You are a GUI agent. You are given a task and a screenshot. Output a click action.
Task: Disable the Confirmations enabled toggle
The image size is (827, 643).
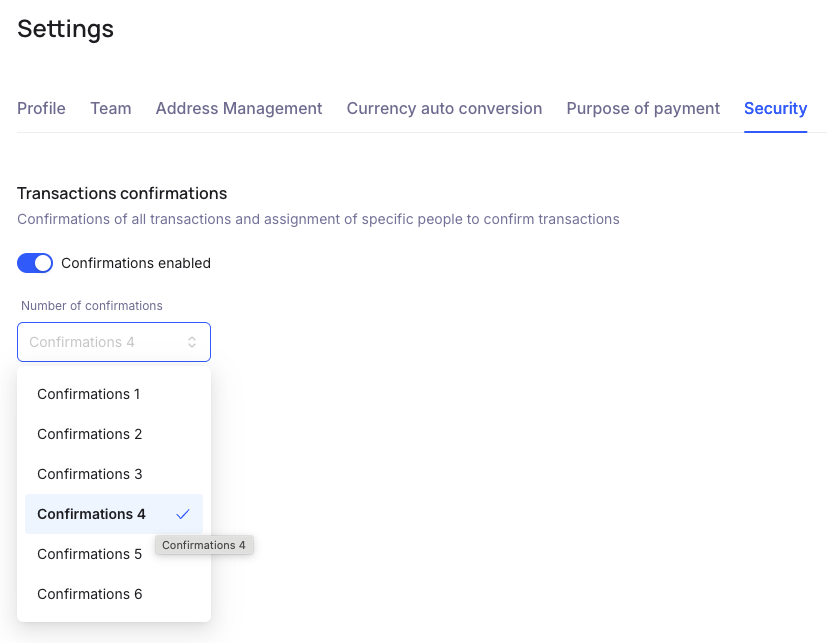35,263
